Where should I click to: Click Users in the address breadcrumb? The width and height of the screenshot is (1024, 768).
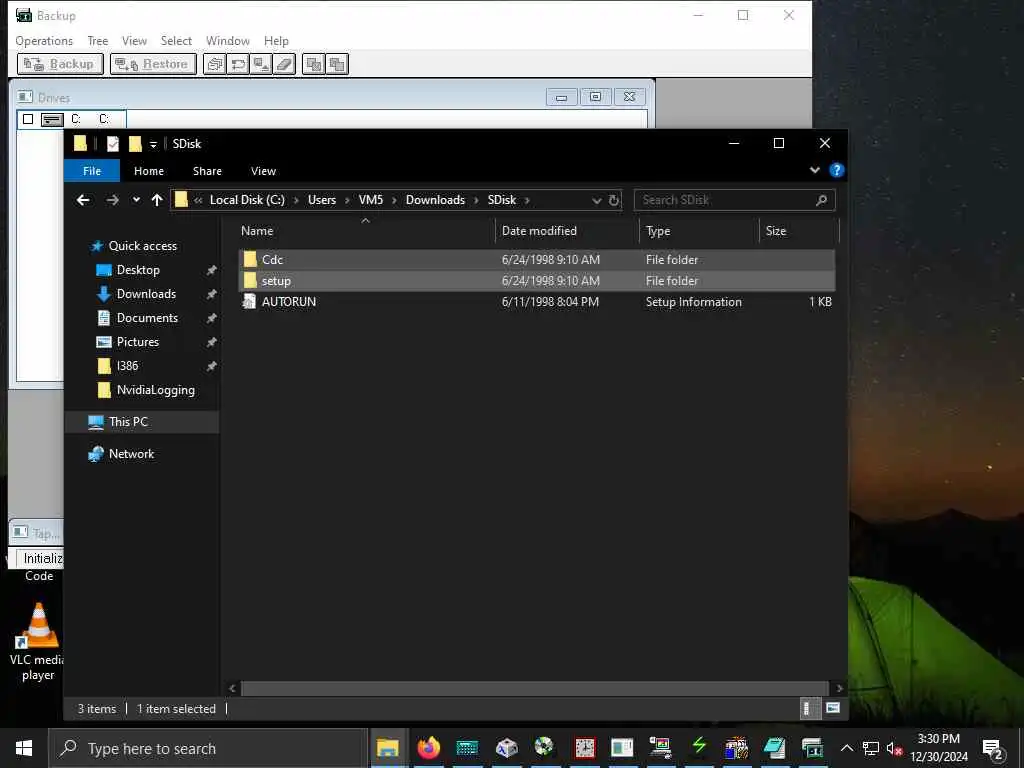pyautogui.click(x=322, y=200)
